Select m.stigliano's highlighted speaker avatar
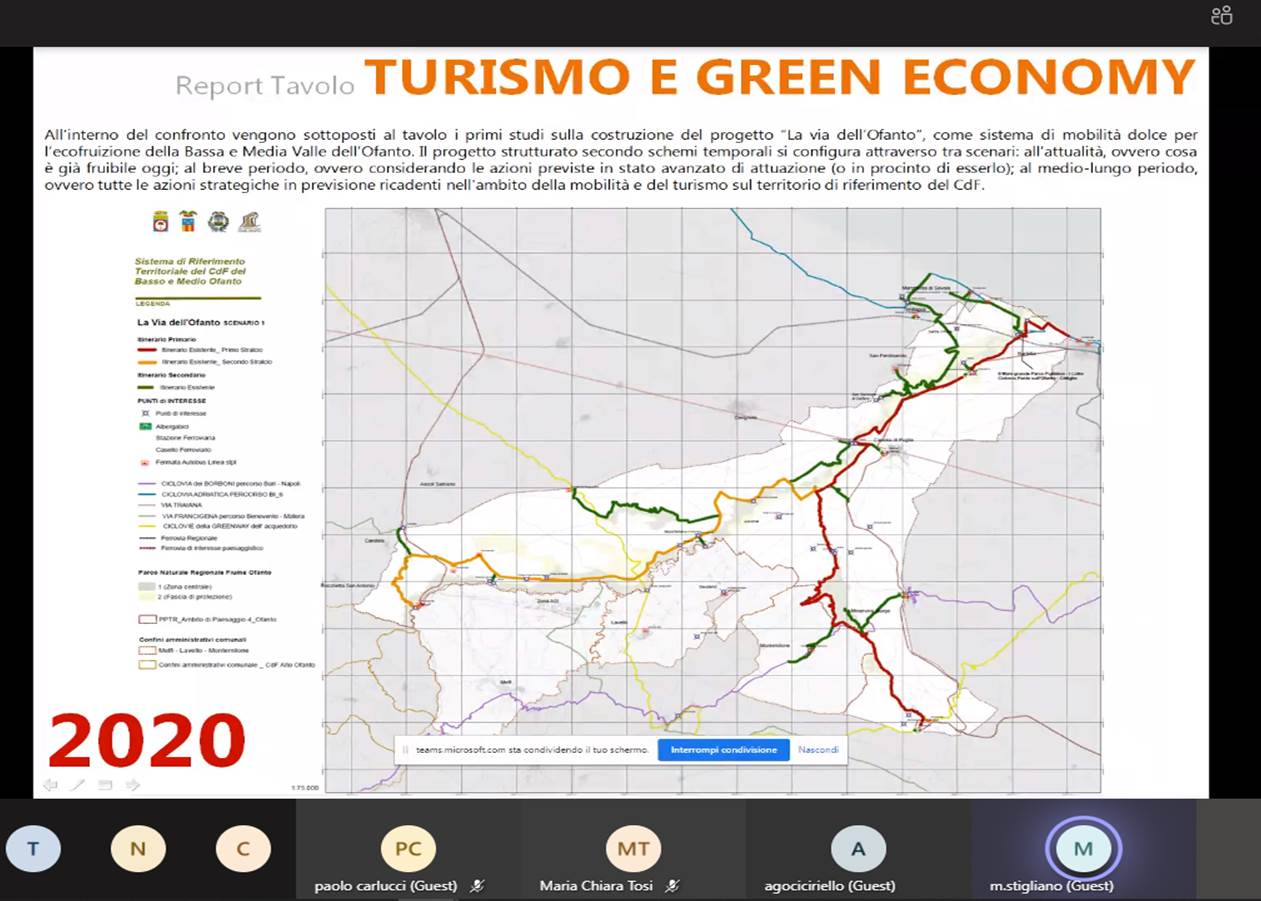The width and height of the screenshot is (1261, 901). click(1083, 849)
